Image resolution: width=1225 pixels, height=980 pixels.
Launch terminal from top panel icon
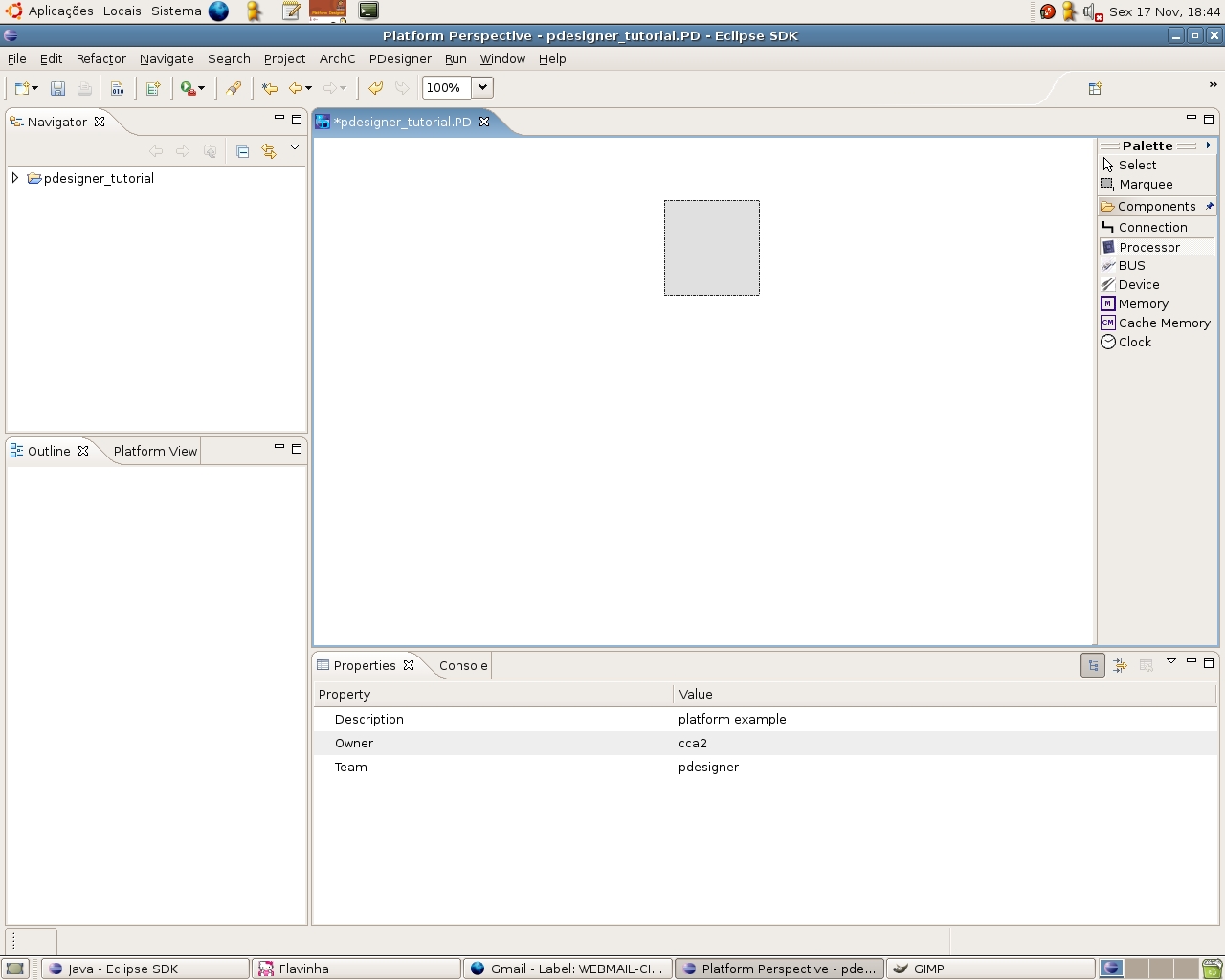click(368, 11)
